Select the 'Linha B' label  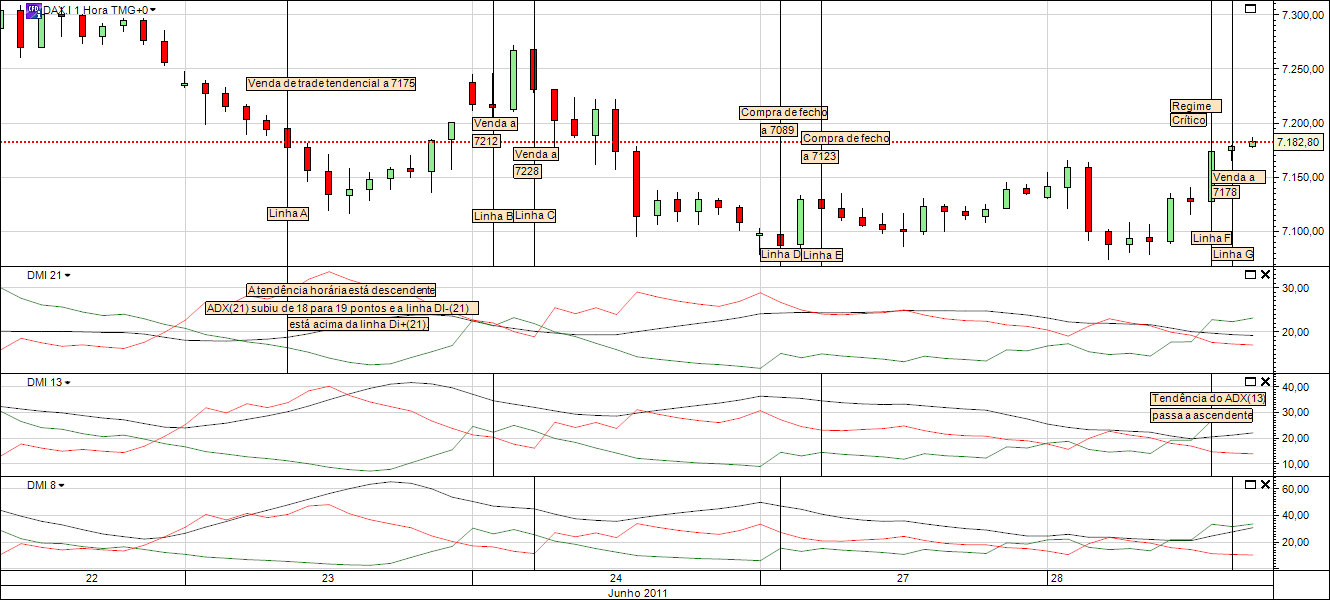point(493,215)
